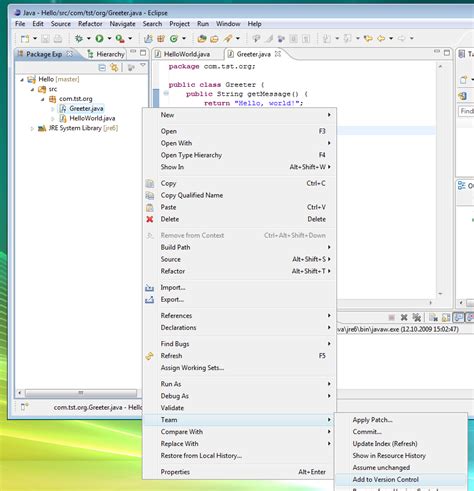Open the Hierarchy view tab
Image resolution: width=474 pixels, height=491 pixels.
(x=106, y=54)
